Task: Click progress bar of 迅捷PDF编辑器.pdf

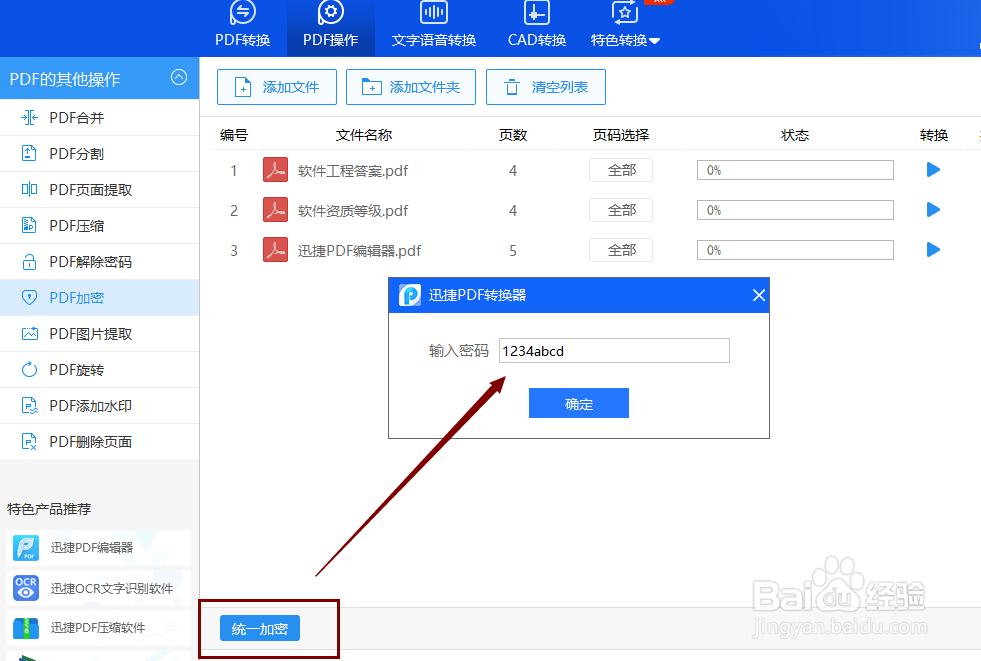Action: pos(795,250)
